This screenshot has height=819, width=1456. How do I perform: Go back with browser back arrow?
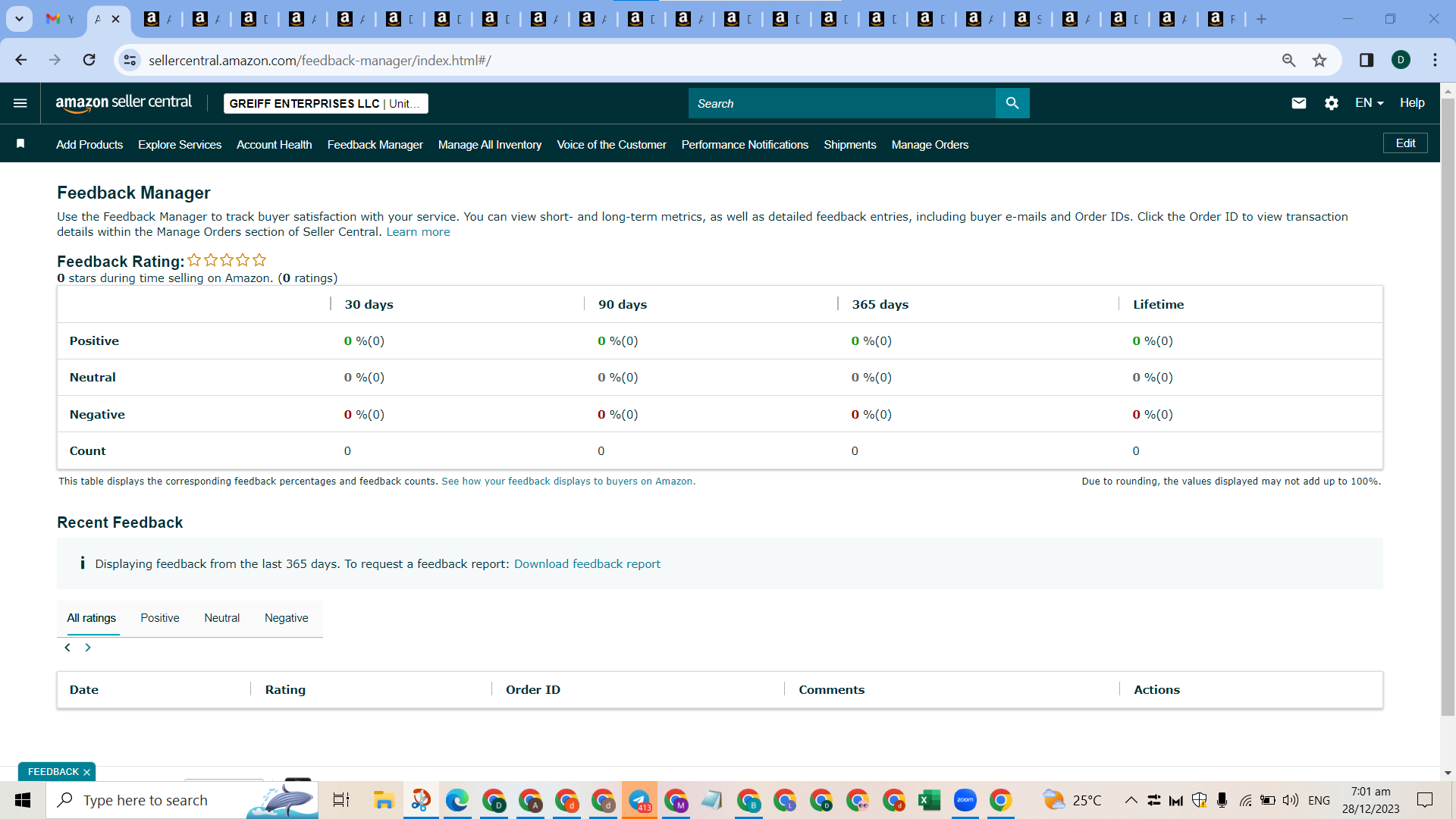21,60
